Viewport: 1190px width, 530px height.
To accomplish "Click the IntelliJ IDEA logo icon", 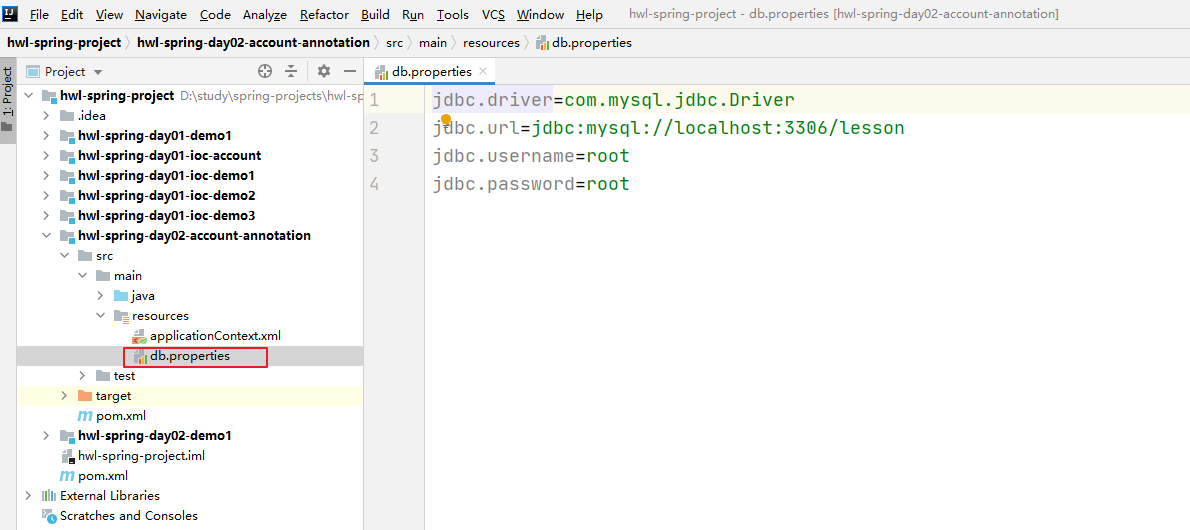I will click(x=11, y=14).
